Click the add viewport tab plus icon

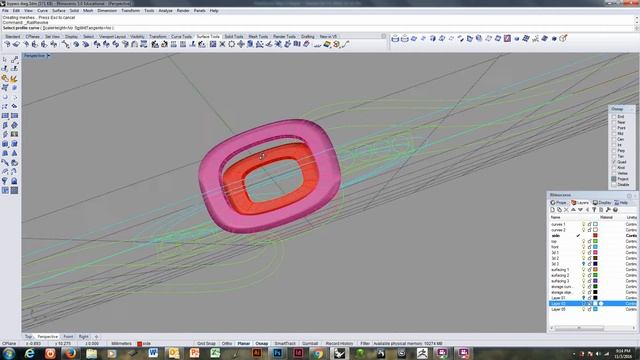click(x=96, y=337)
